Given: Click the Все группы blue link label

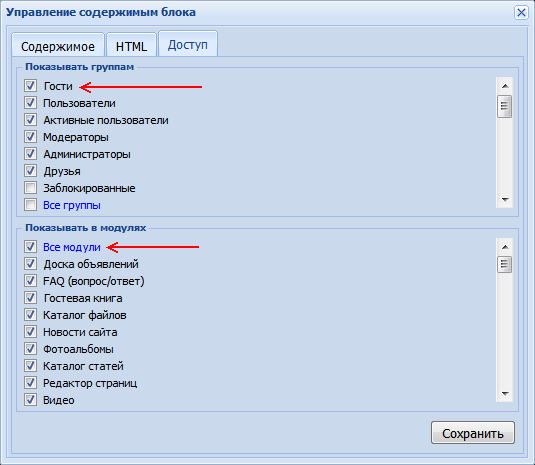Looking at the screenshot, I should click(72, 205).
